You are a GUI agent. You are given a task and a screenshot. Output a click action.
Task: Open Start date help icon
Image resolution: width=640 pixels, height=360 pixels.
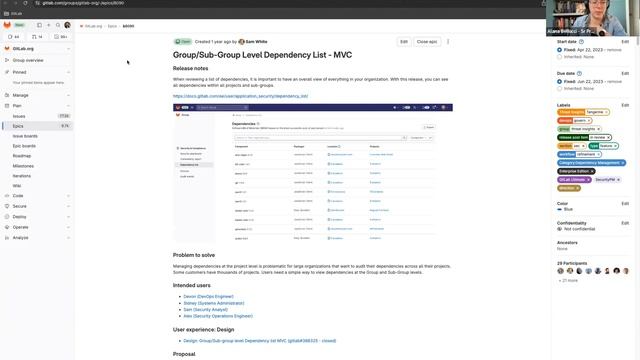tap(581, 42)
